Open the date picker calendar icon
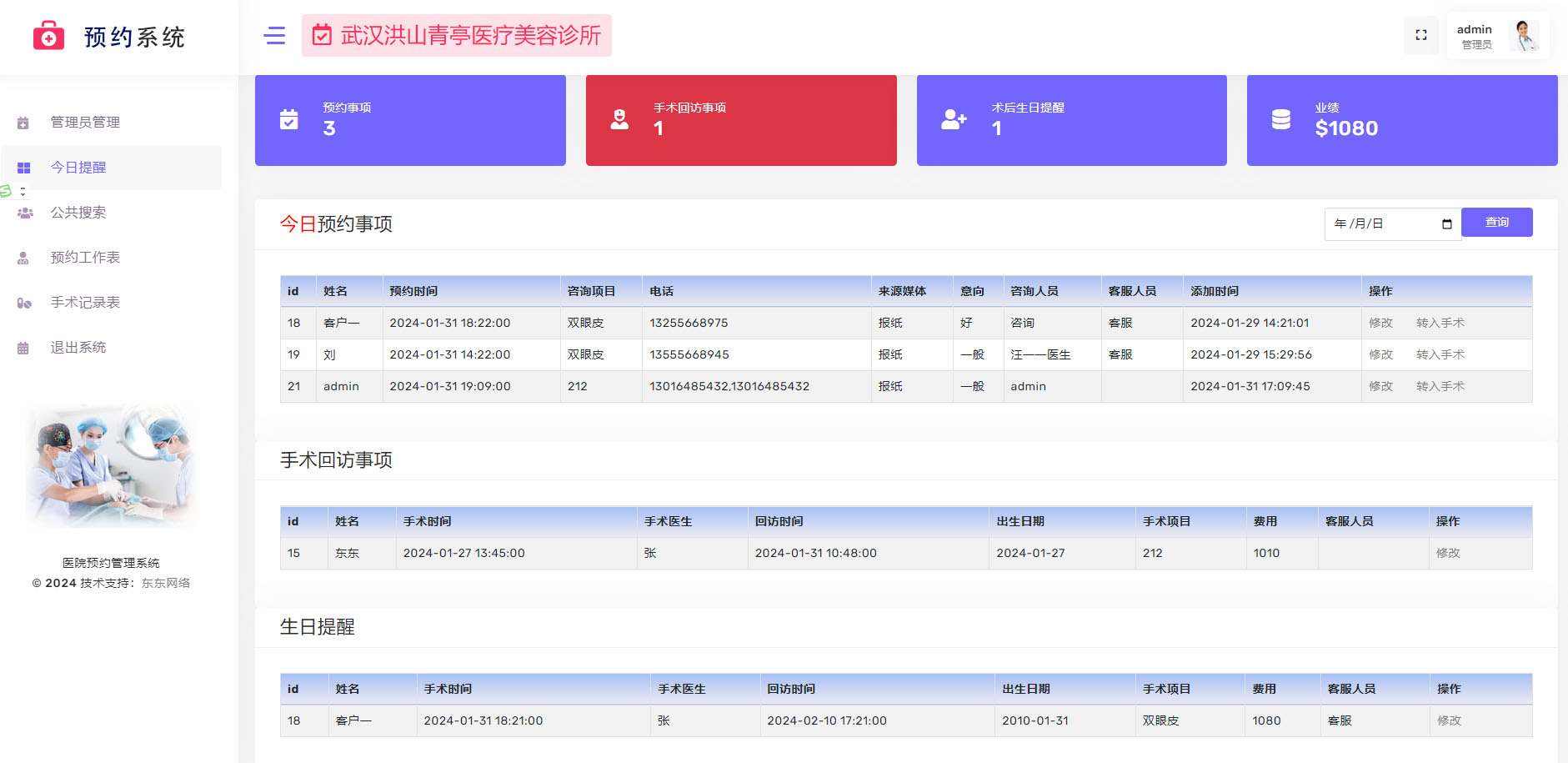Screen dimensions: 1568x763 coord(1446,223)
